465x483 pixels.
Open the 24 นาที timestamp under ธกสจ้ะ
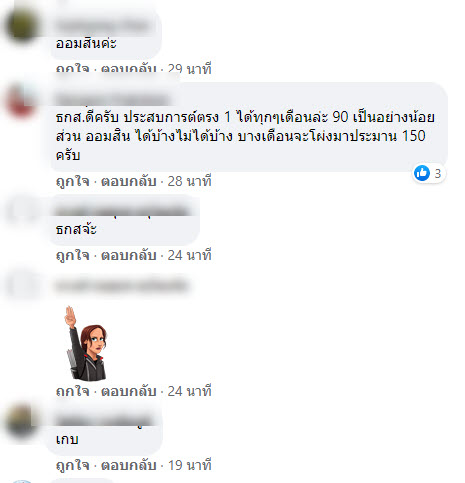pos(189,255)
